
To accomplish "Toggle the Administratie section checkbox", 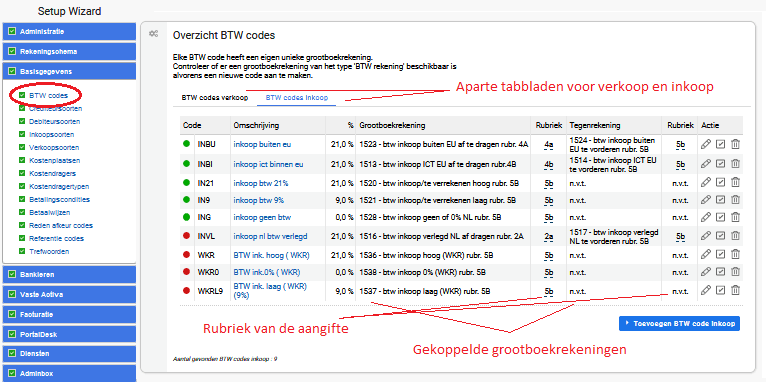I will [12, 31].
